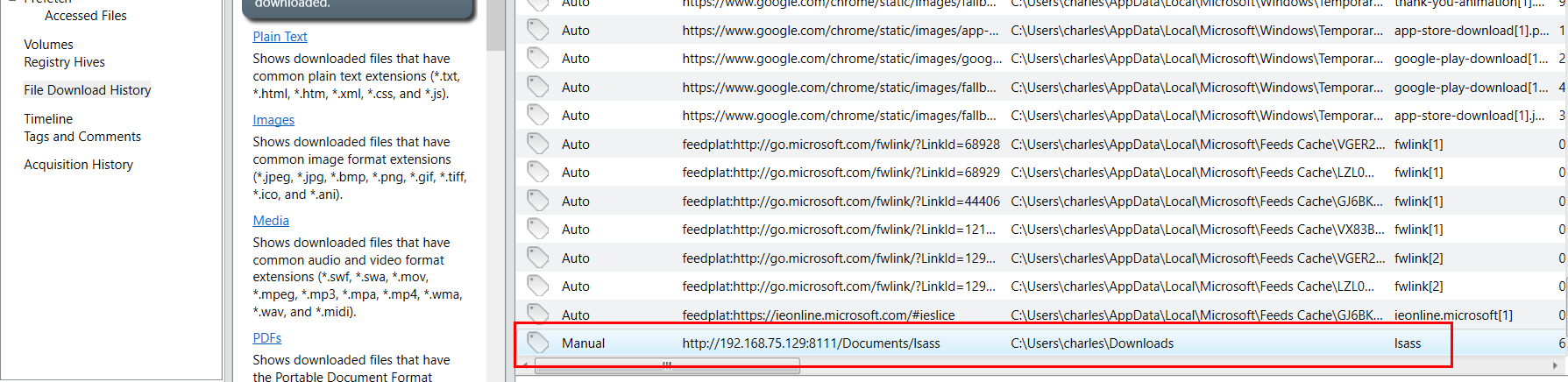Image resolution: width=1568 pixels, height=382 pixels.
Task: Open the Plain Text filter link
Action: click(x=280, y=37)
